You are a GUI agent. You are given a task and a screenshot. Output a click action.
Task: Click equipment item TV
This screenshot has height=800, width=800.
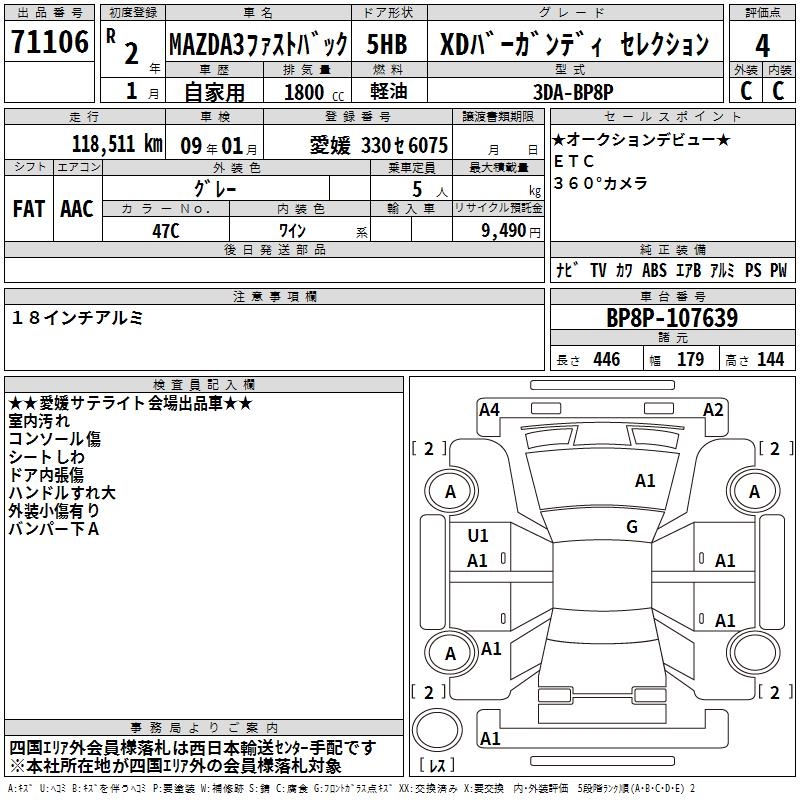point(598,270)
